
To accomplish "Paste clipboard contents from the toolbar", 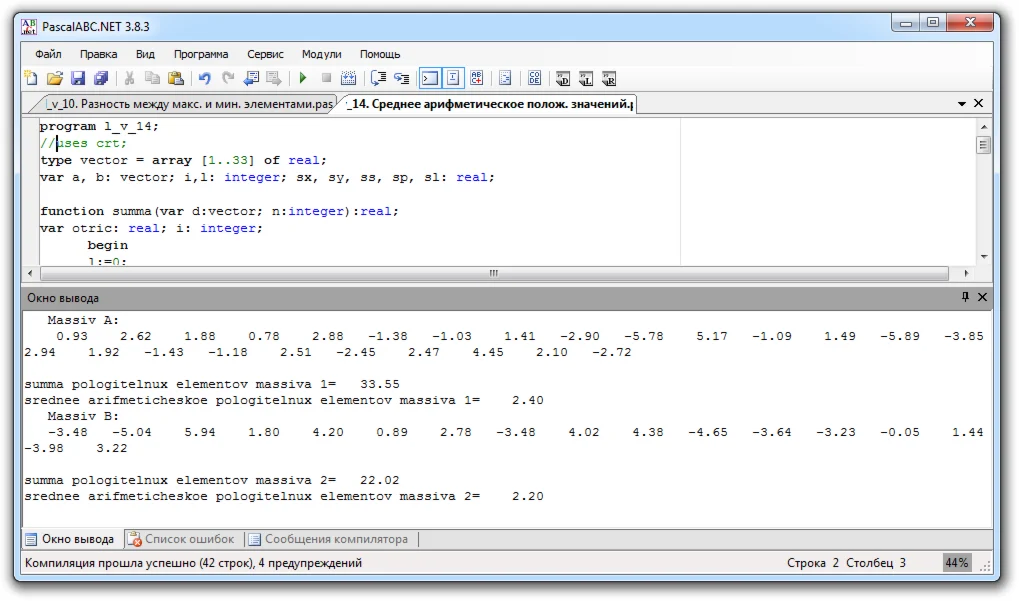I will (176, 78).
